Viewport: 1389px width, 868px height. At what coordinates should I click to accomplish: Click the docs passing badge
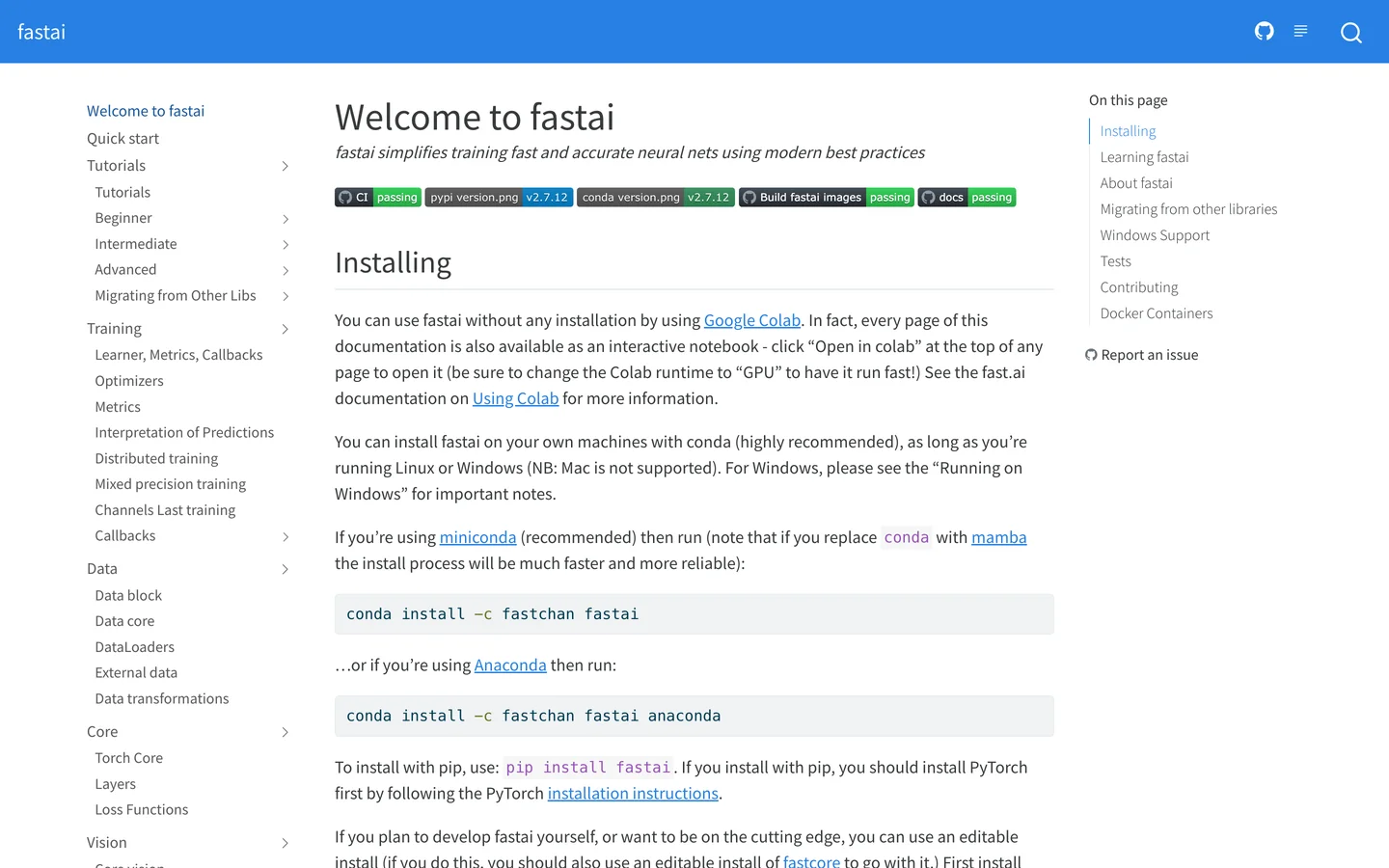967,198
